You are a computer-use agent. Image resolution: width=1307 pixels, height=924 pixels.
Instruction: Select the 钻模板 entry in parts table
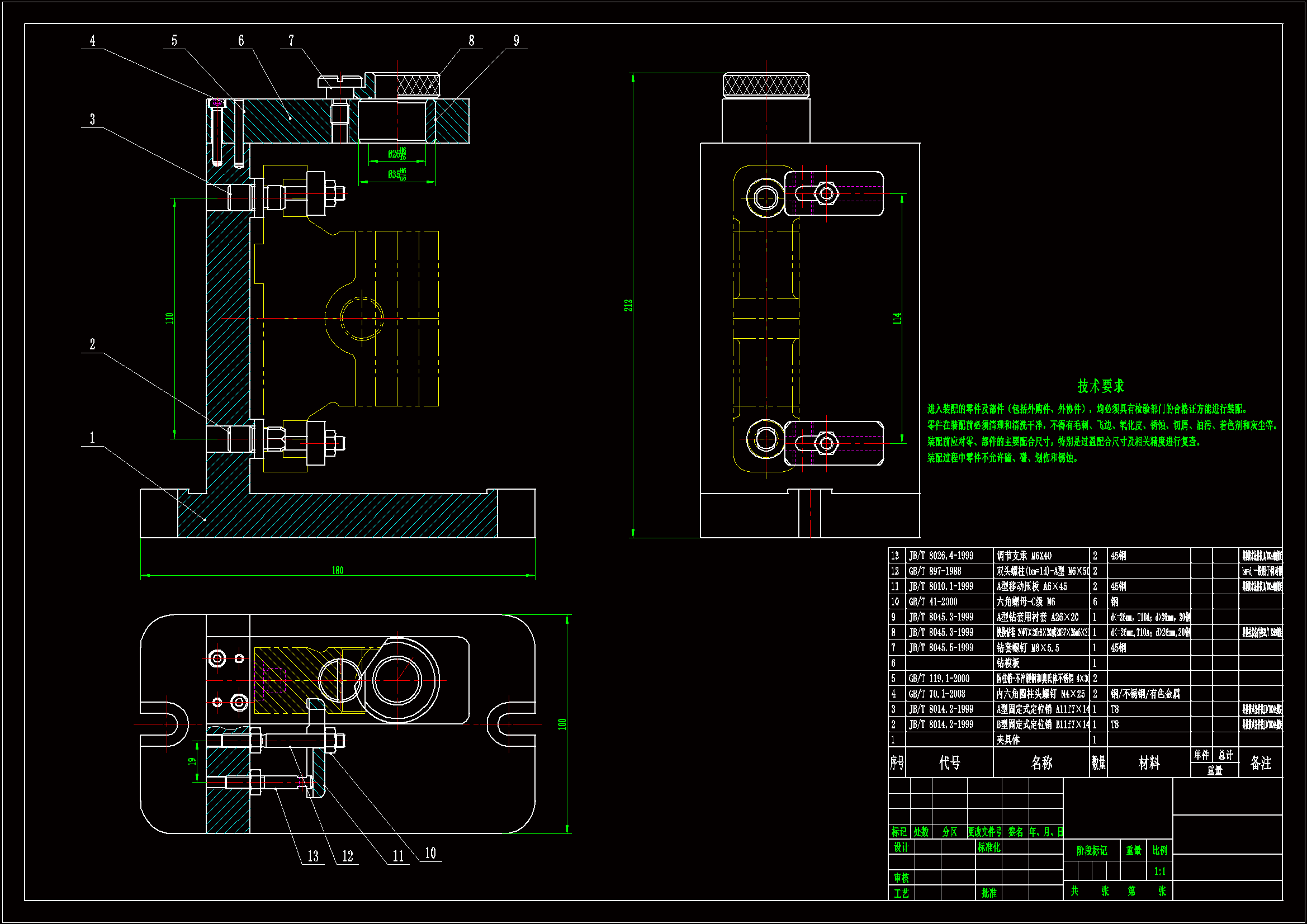[1008, 663]
